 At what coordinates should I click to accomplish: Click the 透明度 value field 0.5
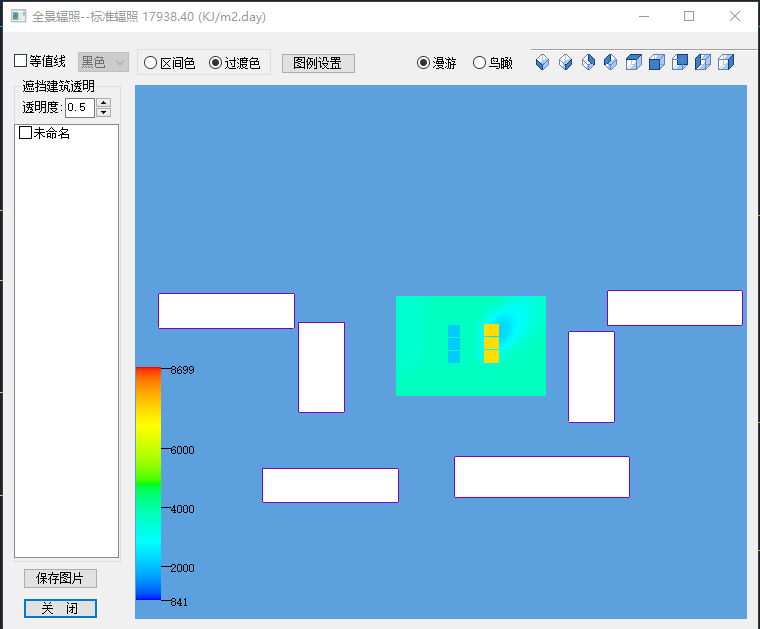click(80, 107)
